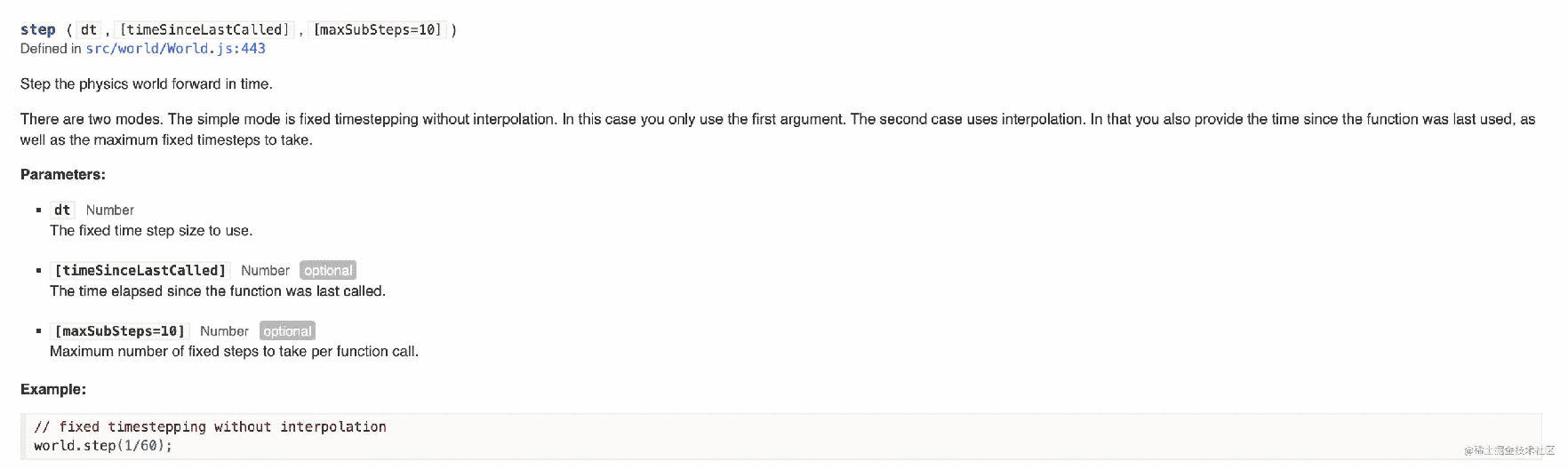
Task: Click the Number type beside dt parameter
Action: tap(110, 211)
